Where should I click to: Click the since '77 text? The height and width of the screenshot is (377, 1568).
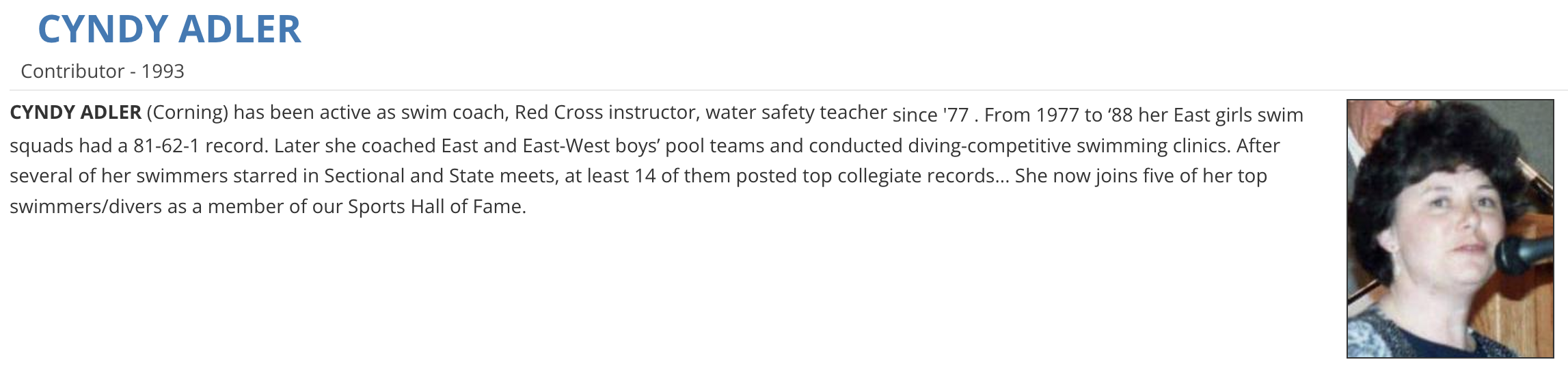(930, 115)
